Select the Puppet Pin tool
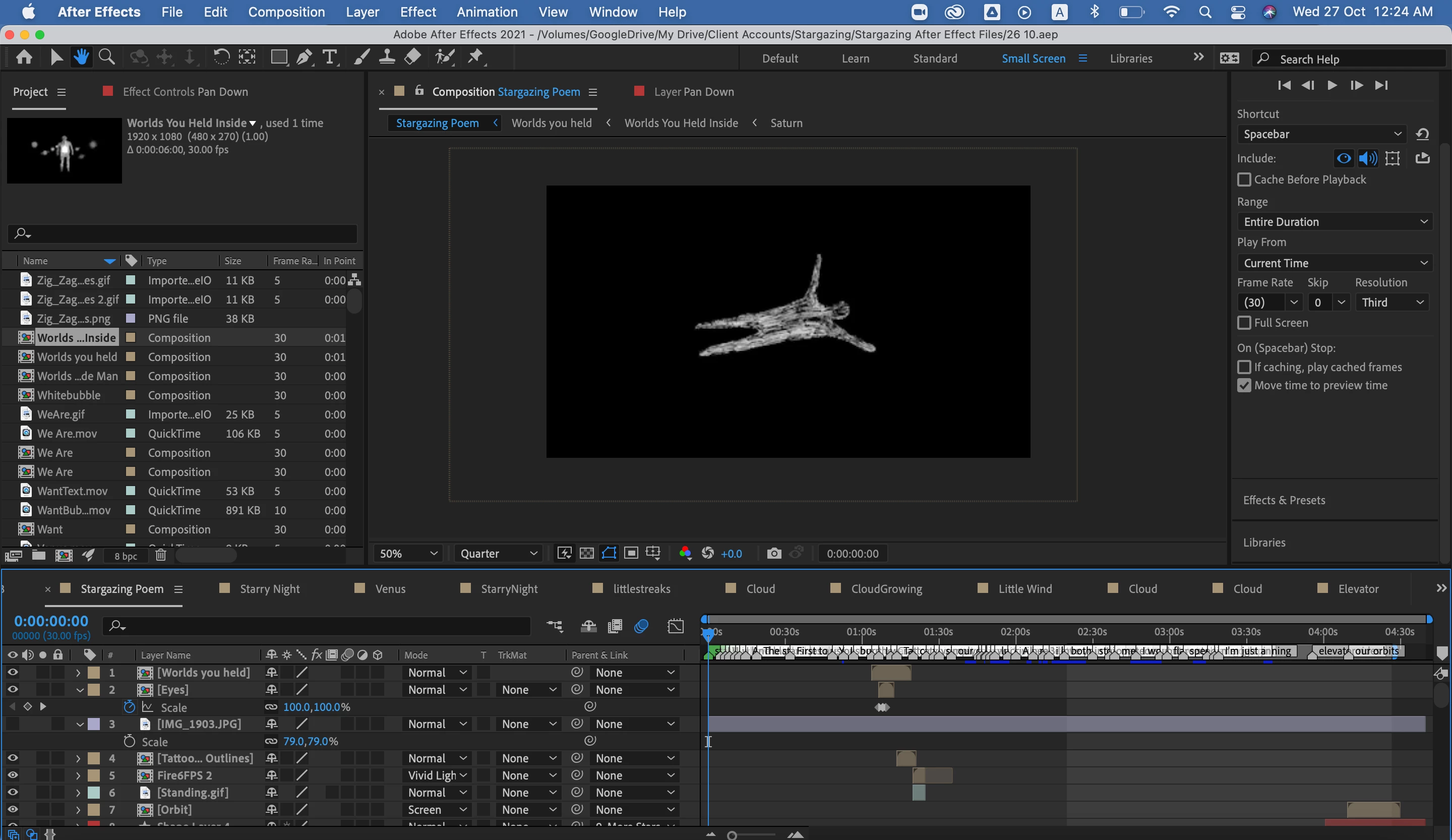Screen dimensions: 1452x840 pyautogui.click(x=475, y=56)
